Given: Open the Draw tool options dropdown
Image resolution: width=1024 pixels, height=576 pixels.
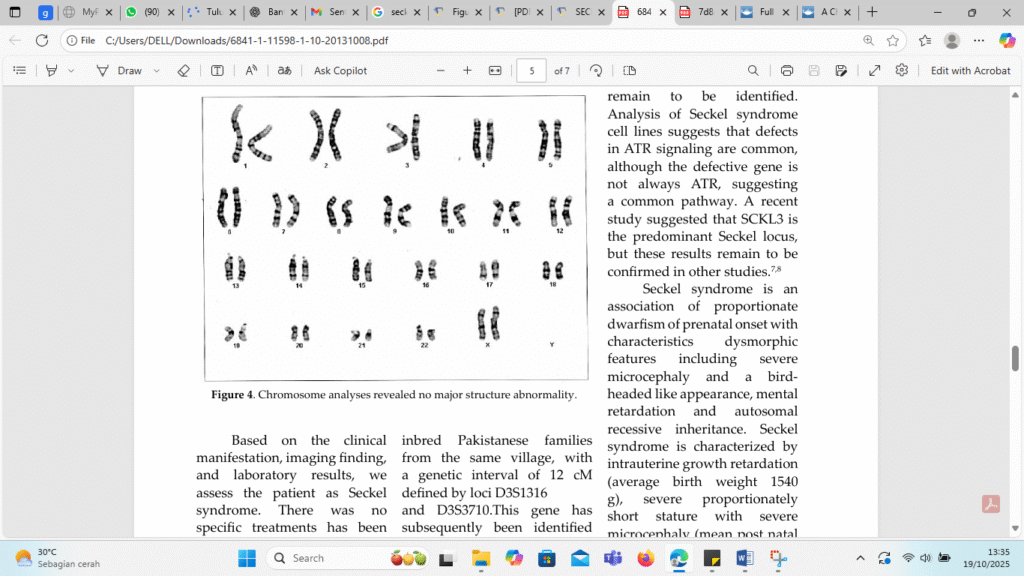Looking at the screenshot, I should tap(157, 71).
